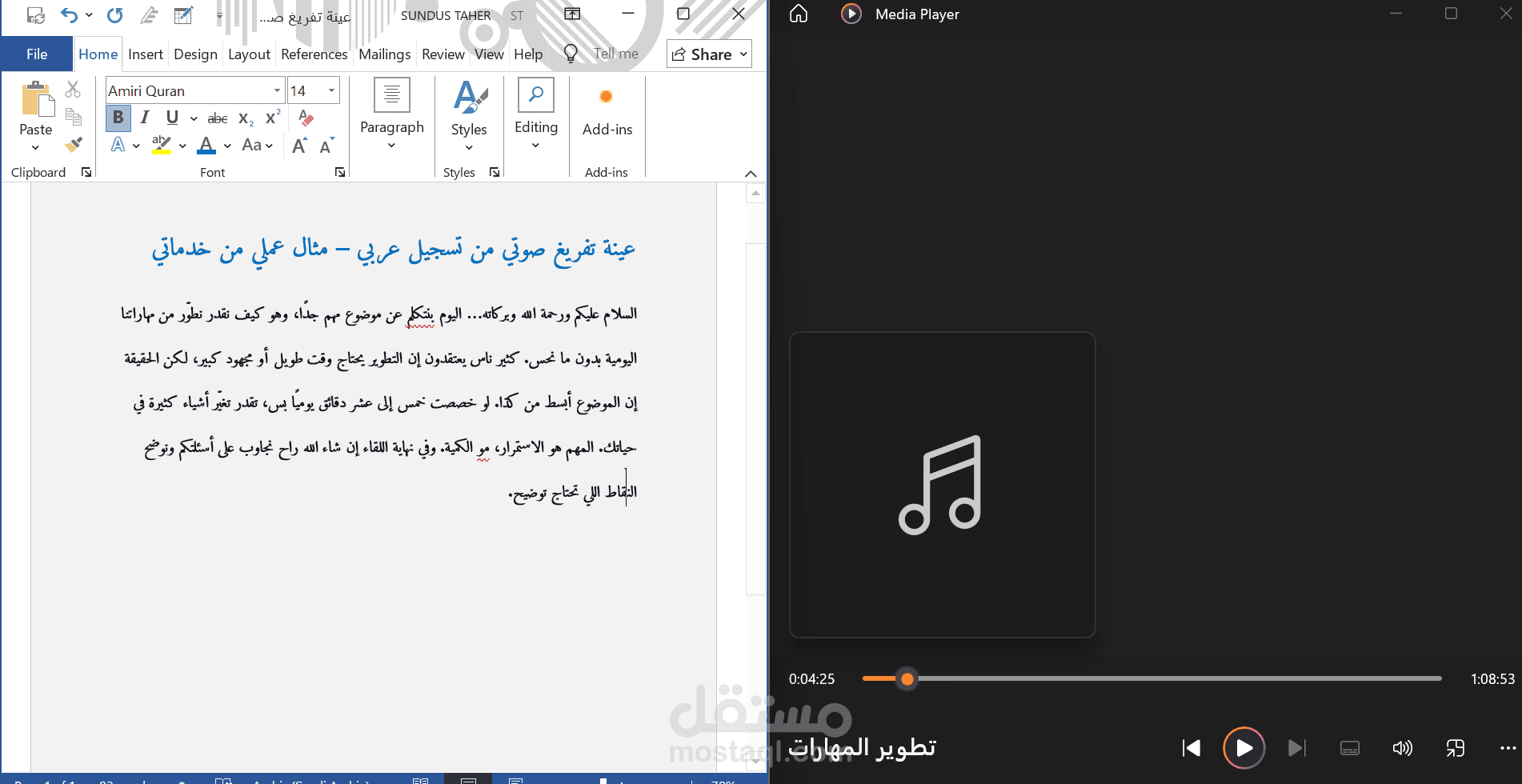Switch to the References tab
Screen dimensions: 1522x784
(314, 54)
